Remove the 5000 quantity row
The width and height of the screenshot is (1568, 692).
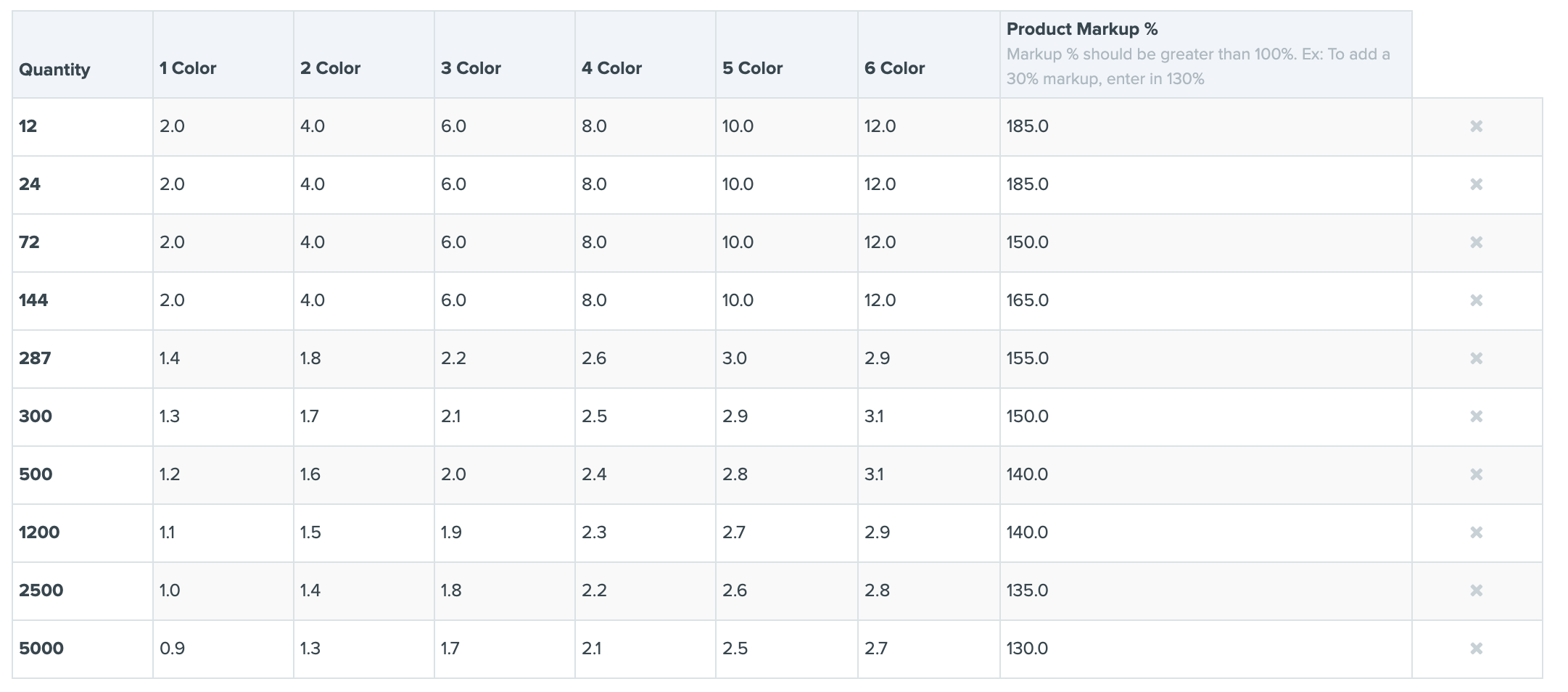coord(1476,648)
